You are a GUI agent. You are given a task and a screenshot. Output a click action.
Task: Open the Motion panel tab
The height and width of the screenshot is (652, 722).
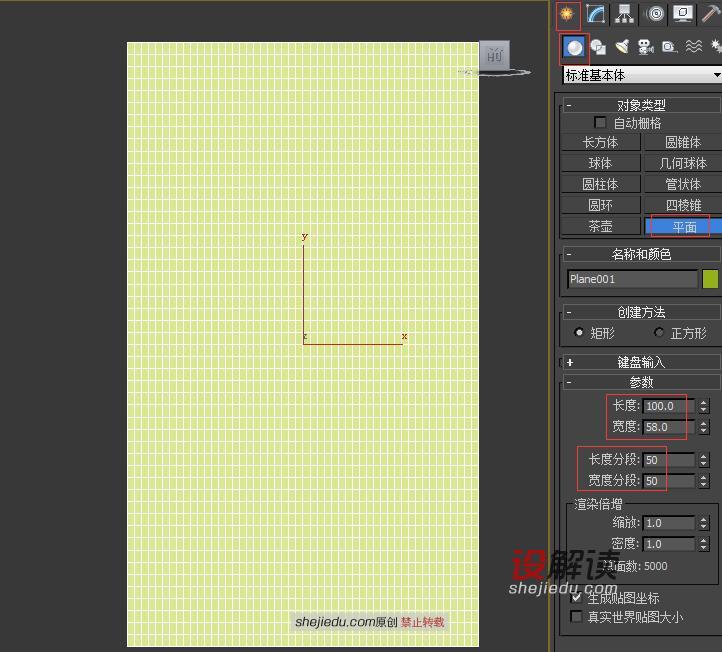click(x=656, y=14)
